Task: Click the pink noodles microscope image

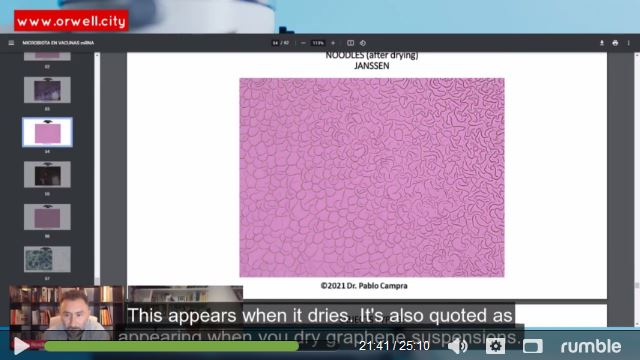Action: (x=372, y=178)
